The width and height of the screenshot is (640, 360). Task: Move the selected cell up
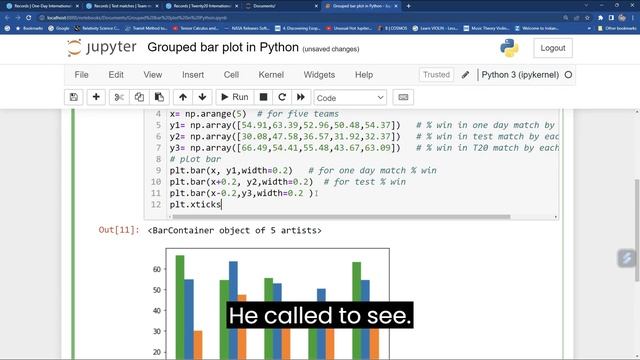(183, 97)
